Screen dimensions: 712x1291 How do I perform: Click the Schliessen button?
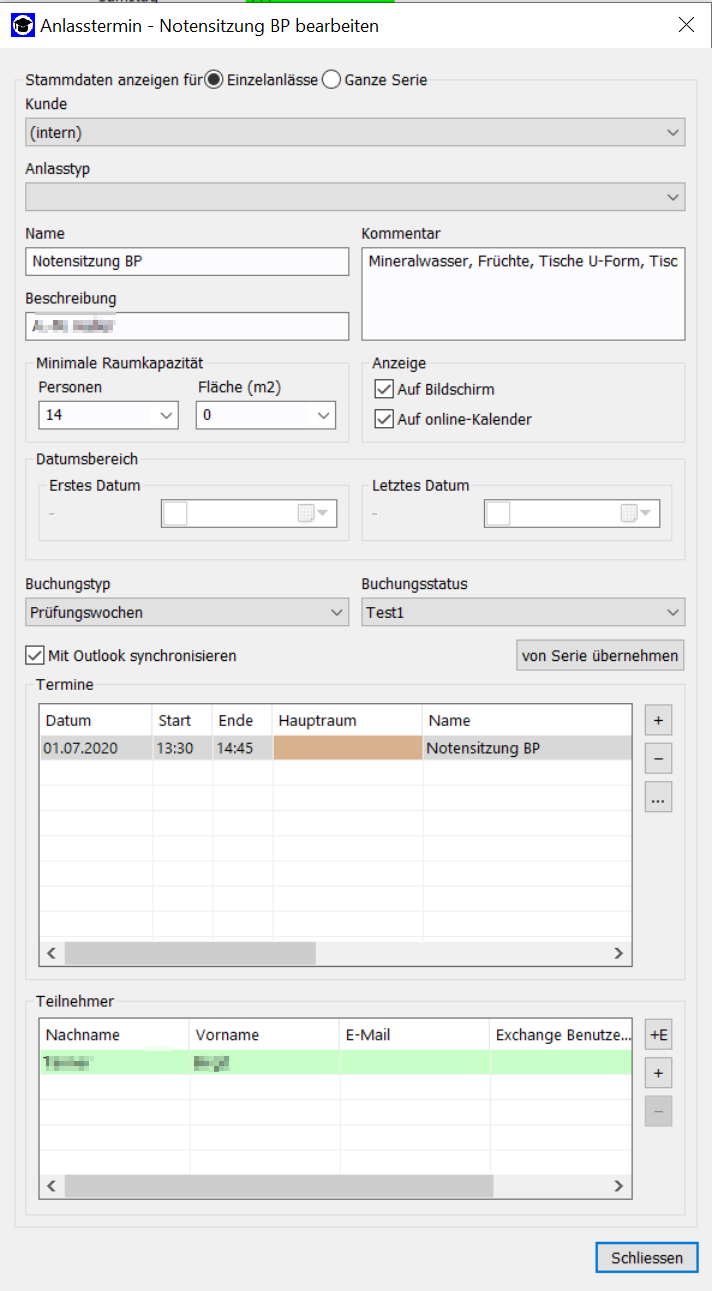pyautogui.click(x=646, y=1257)
